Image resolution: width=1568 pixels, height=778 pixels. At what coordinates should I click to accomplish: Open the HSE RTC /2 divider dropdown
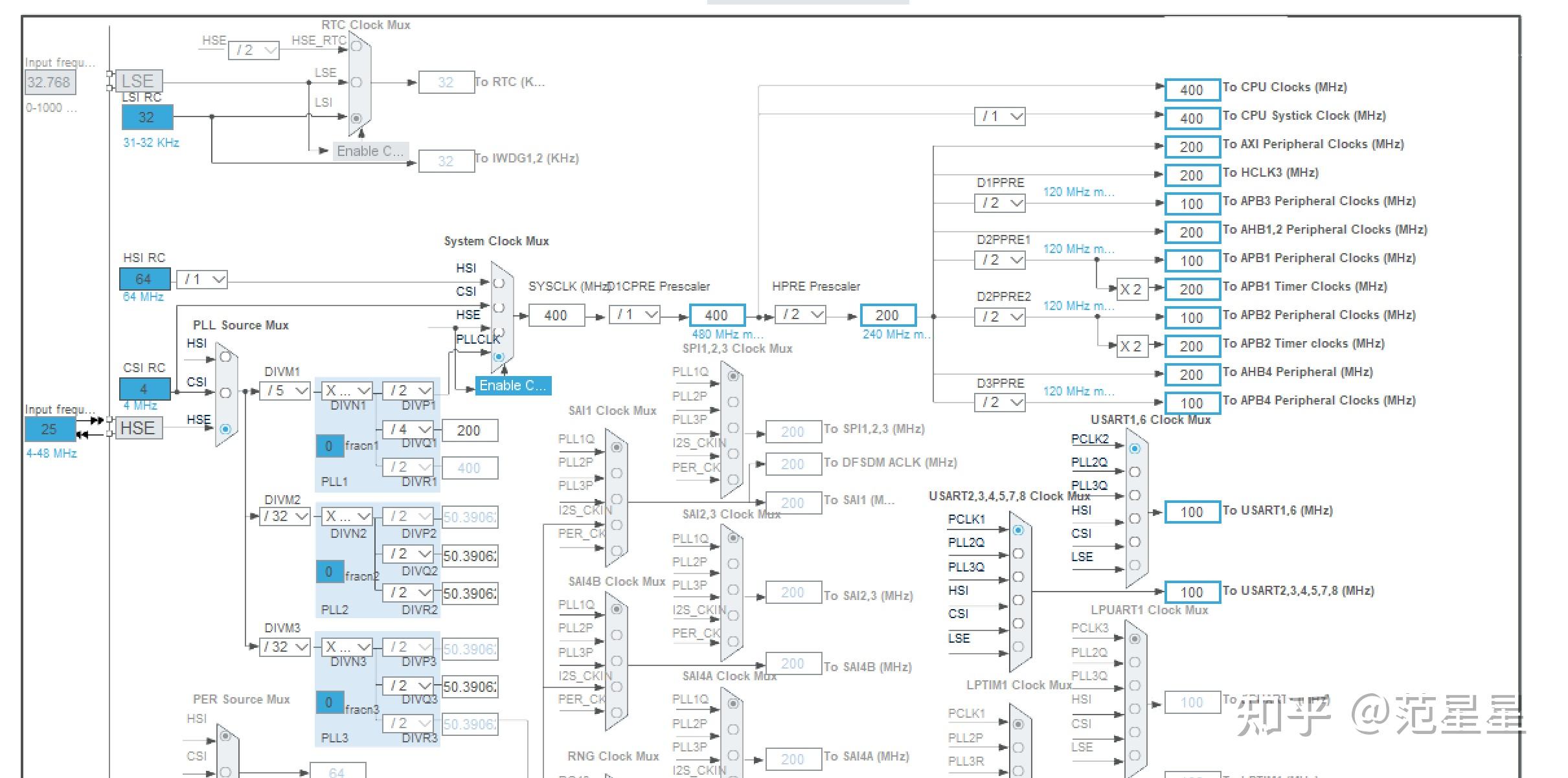point(254,50)
